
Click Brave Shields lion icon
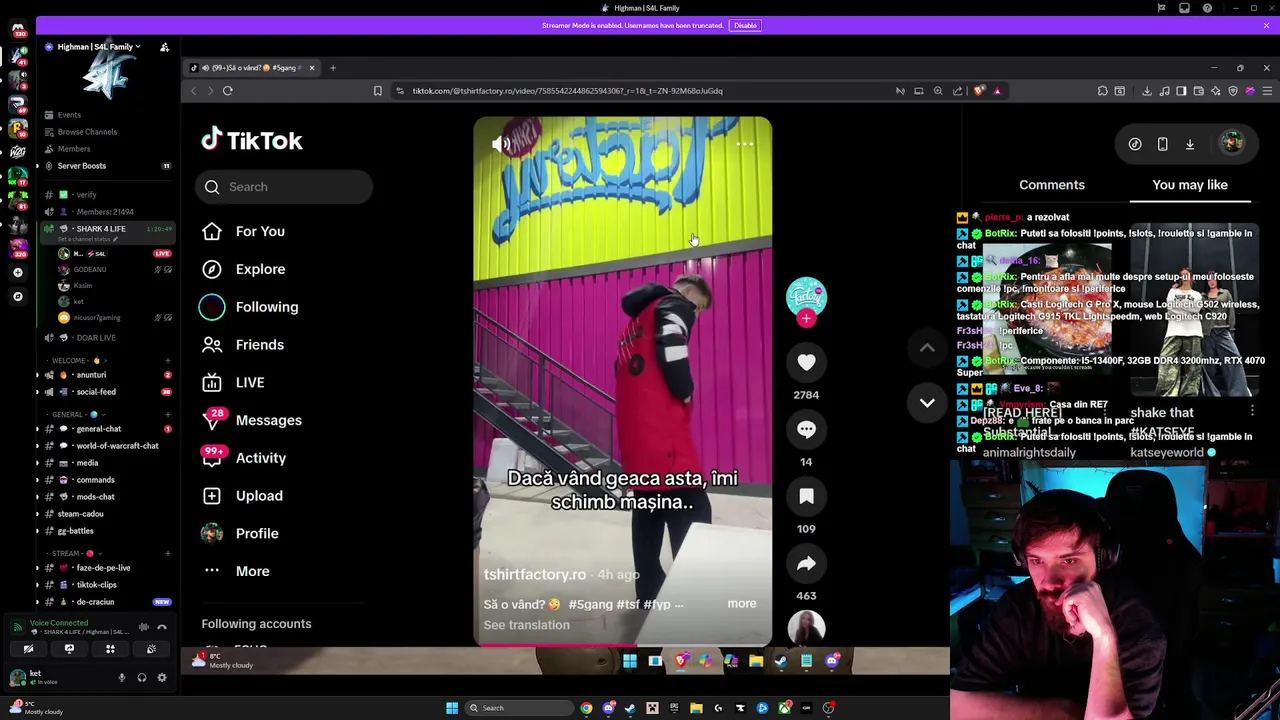tap(979, 91)
